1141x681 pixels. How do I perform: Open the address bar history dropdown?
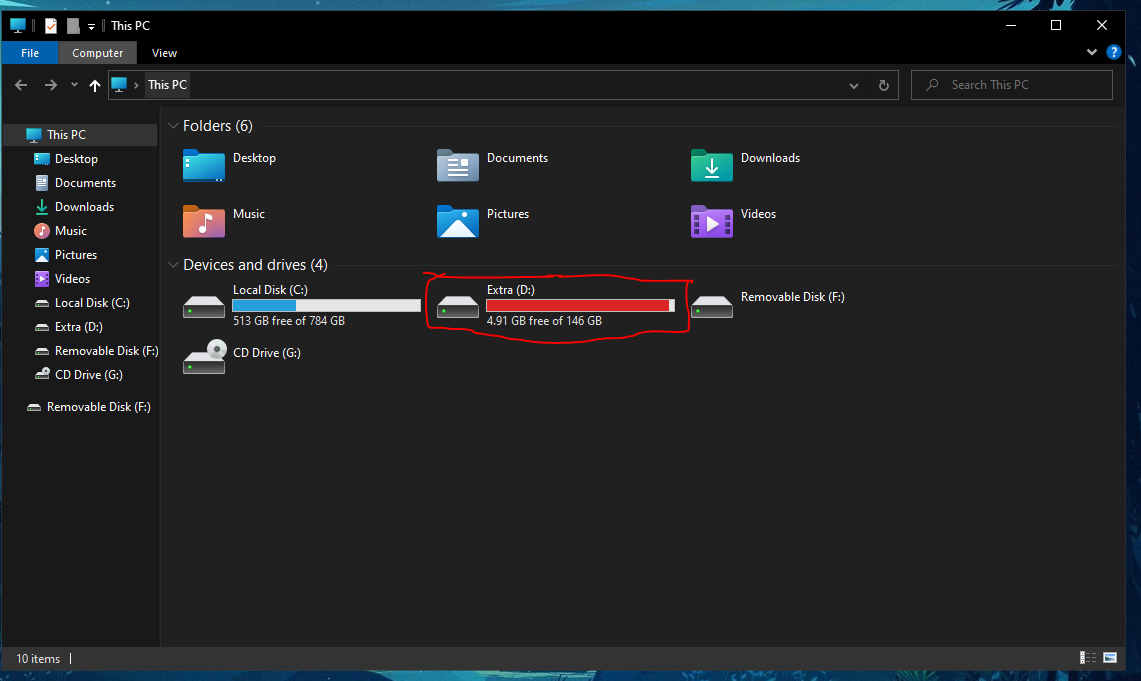[854, 85]
